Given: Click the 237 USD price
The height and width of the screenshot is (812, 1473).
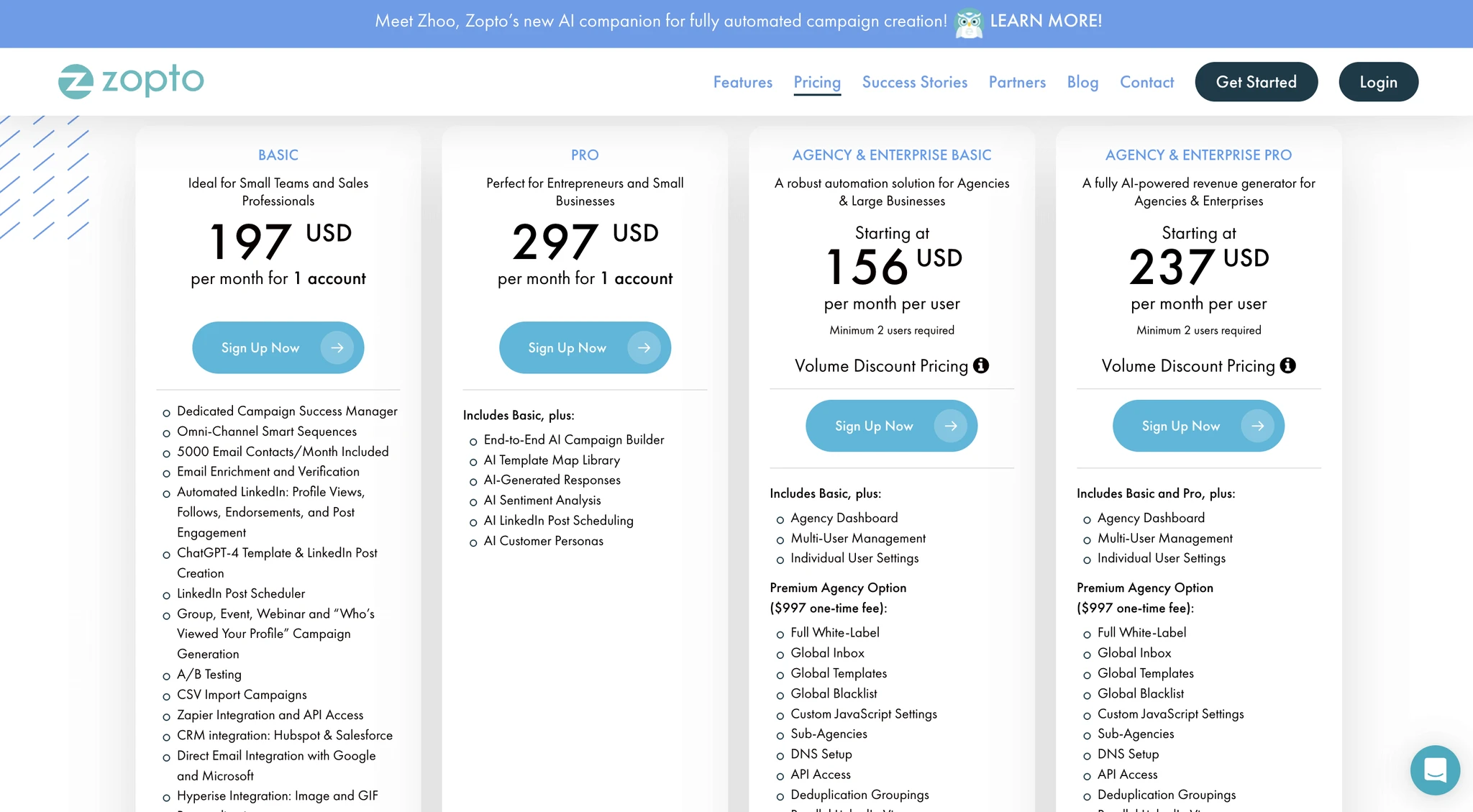Looking at the screenshot, I should (x=1199, y=266).
